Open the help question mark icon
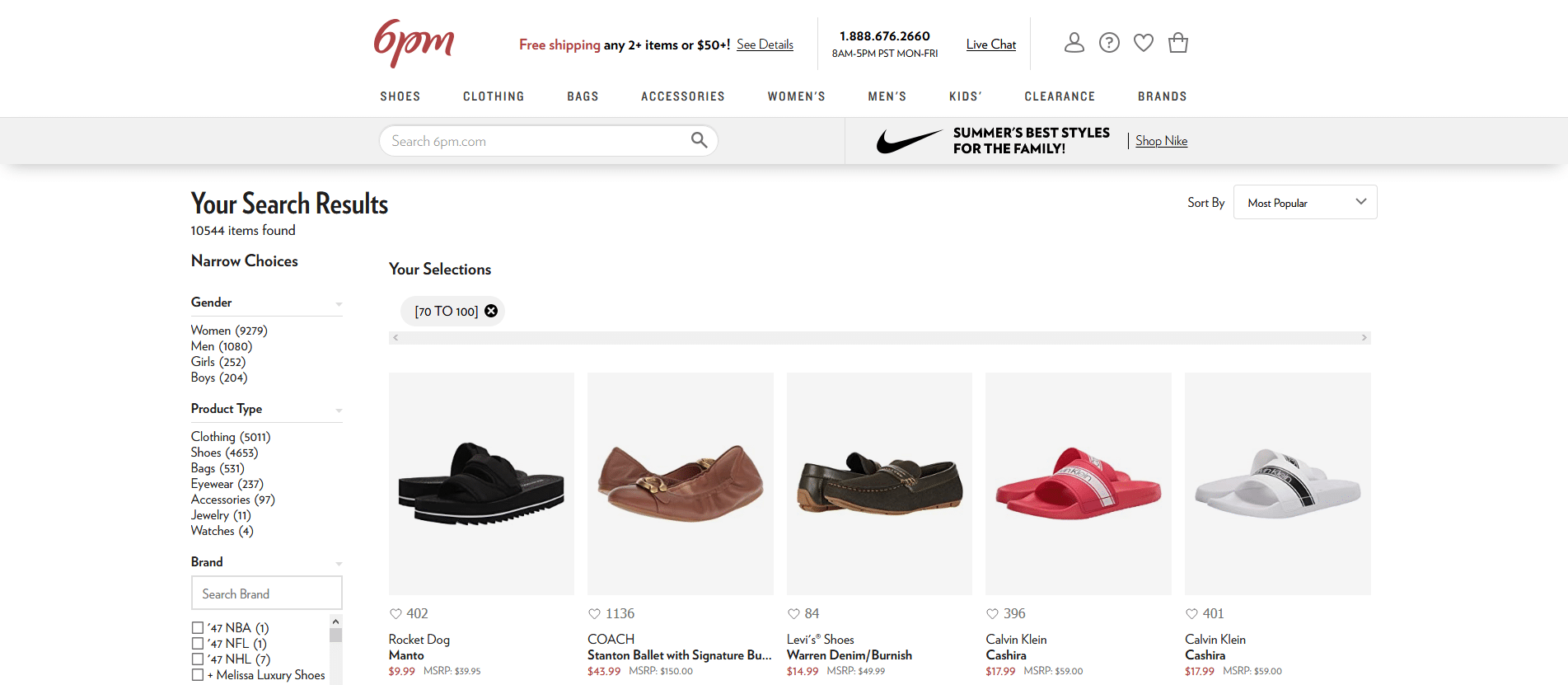This screenshot has height=685, width=1568. (x=1109, y=43)
